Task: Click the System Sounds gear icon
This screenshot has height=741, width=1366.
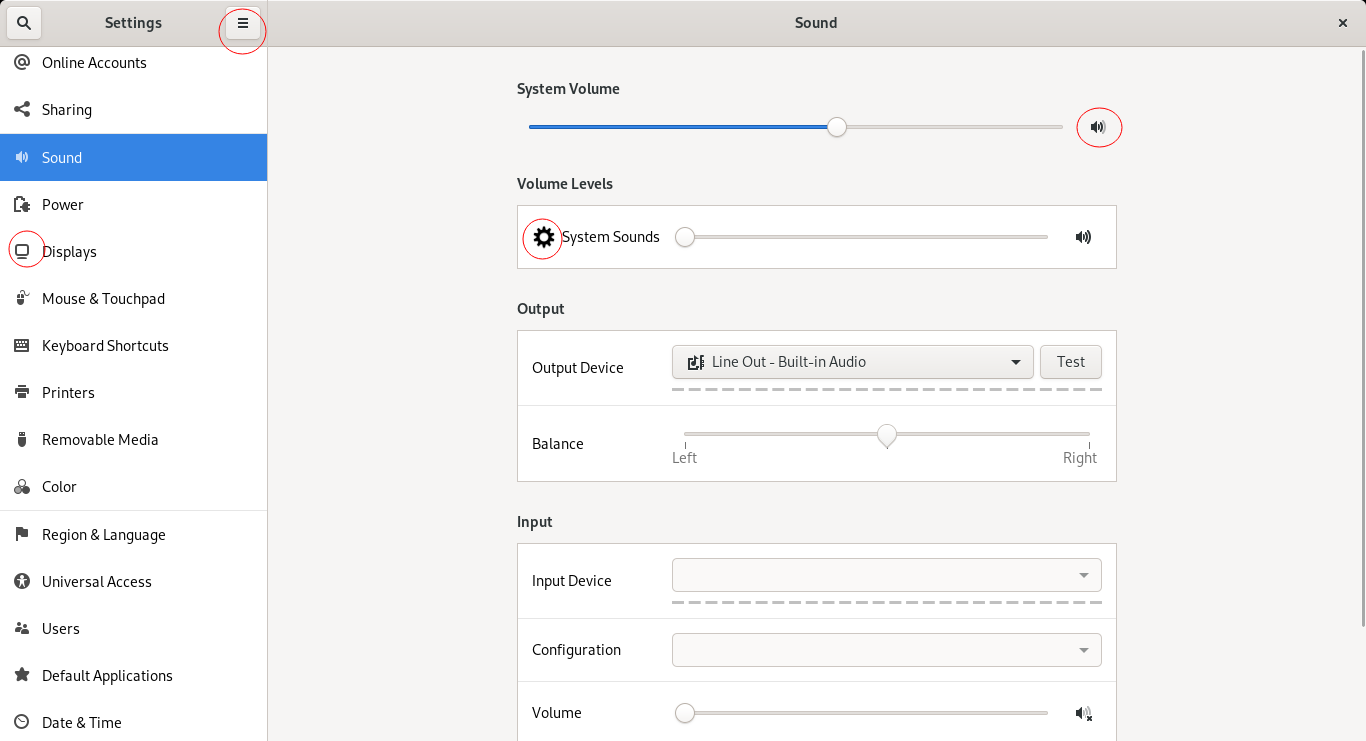Action: (x=543, y=237)
